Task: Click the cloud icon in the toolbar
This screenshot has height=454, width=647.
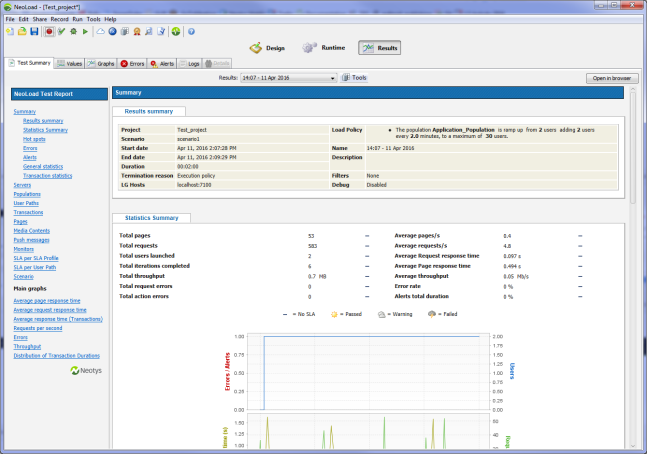Action: pyautogui.click(x=100, y=31)
